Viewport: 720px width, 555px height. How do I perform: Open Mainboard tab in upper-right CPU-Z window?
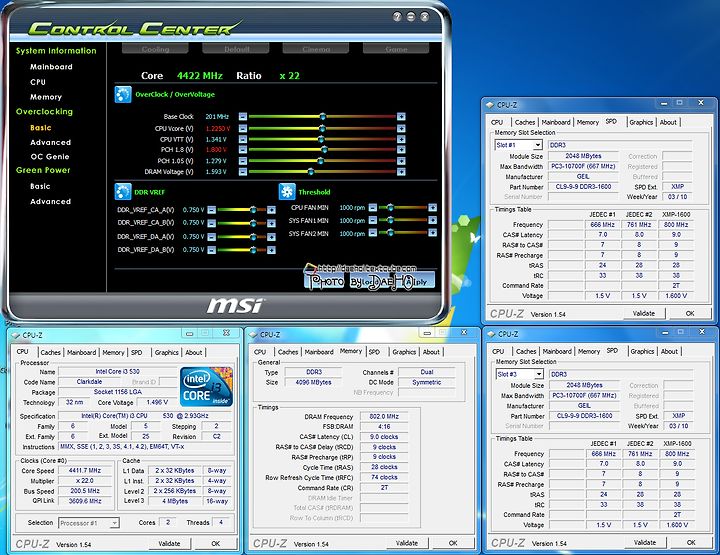pos(556,122)
